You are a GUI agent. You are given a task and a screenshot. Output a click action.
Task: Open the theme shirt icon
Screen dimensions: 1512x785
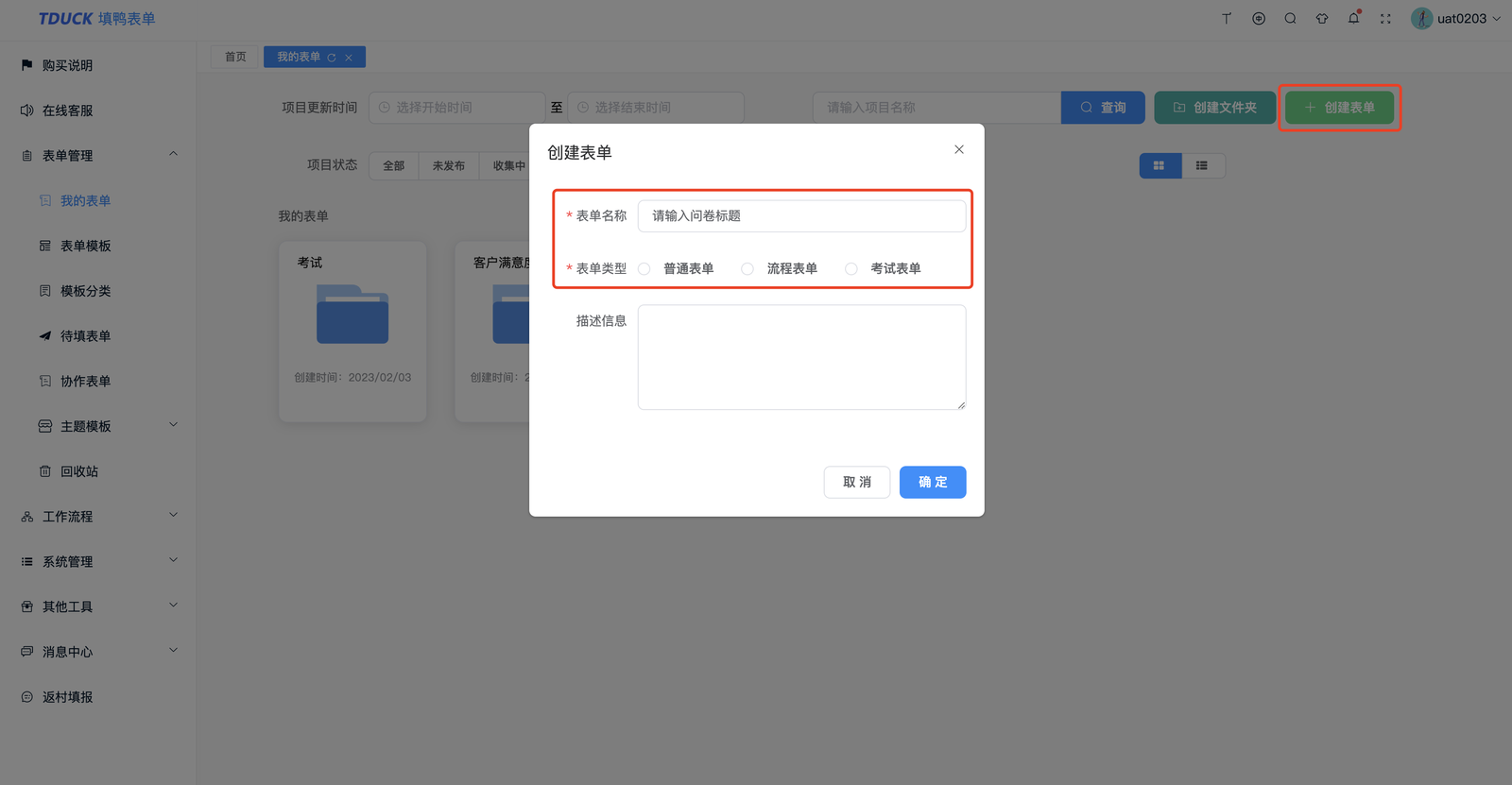pos(1322,18)
